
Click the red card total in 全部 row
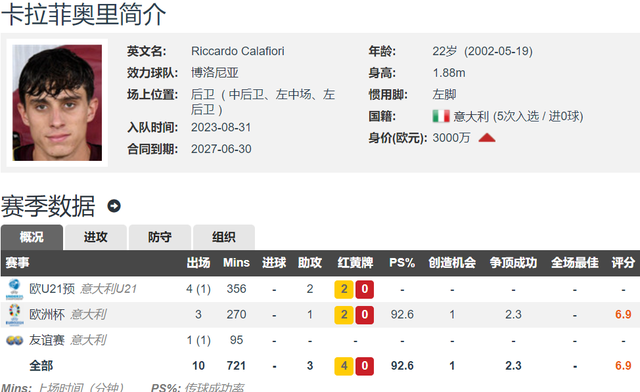(364, 365)
